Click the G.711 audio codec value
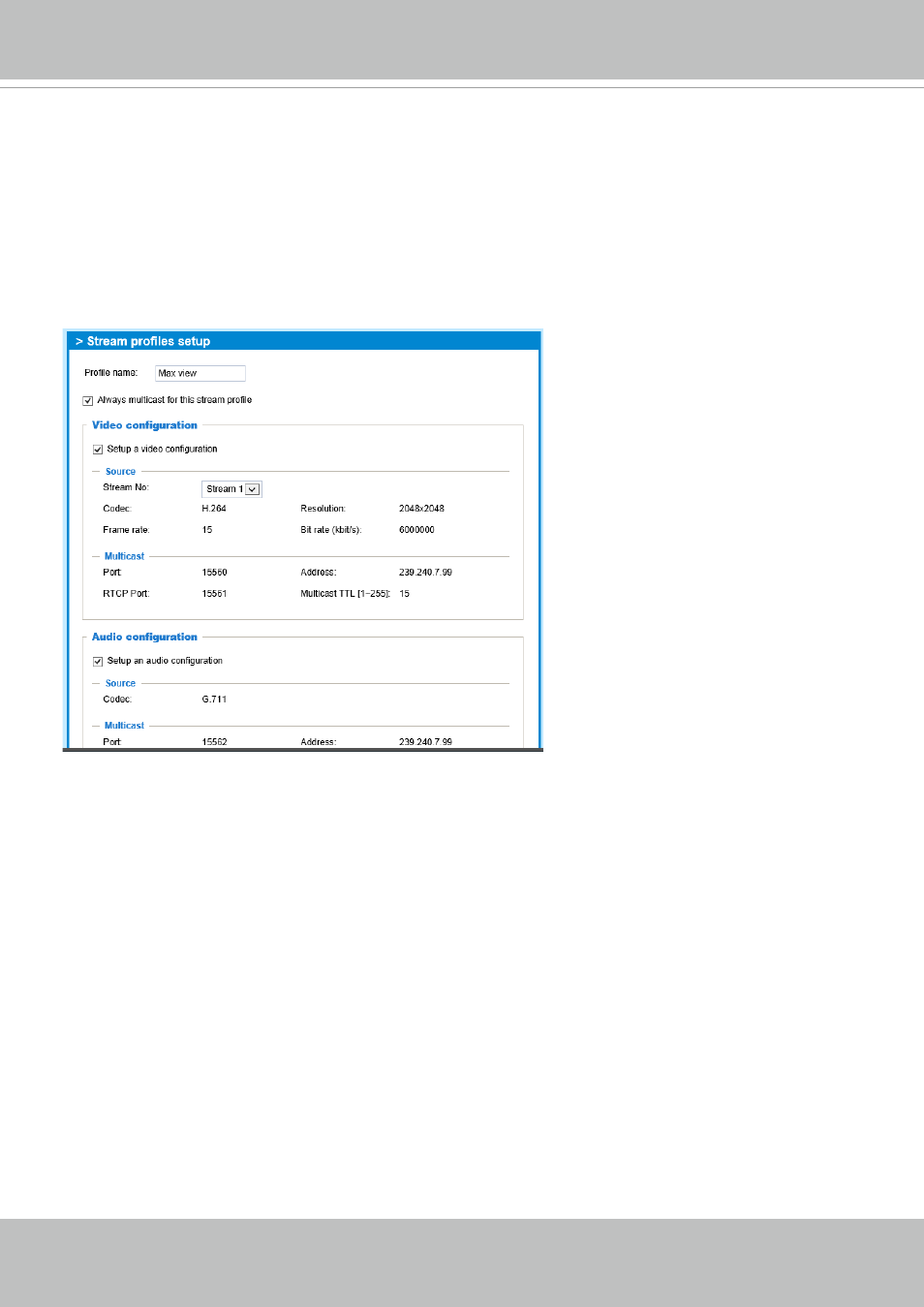The image size is (924, 1307). (214, 700)
